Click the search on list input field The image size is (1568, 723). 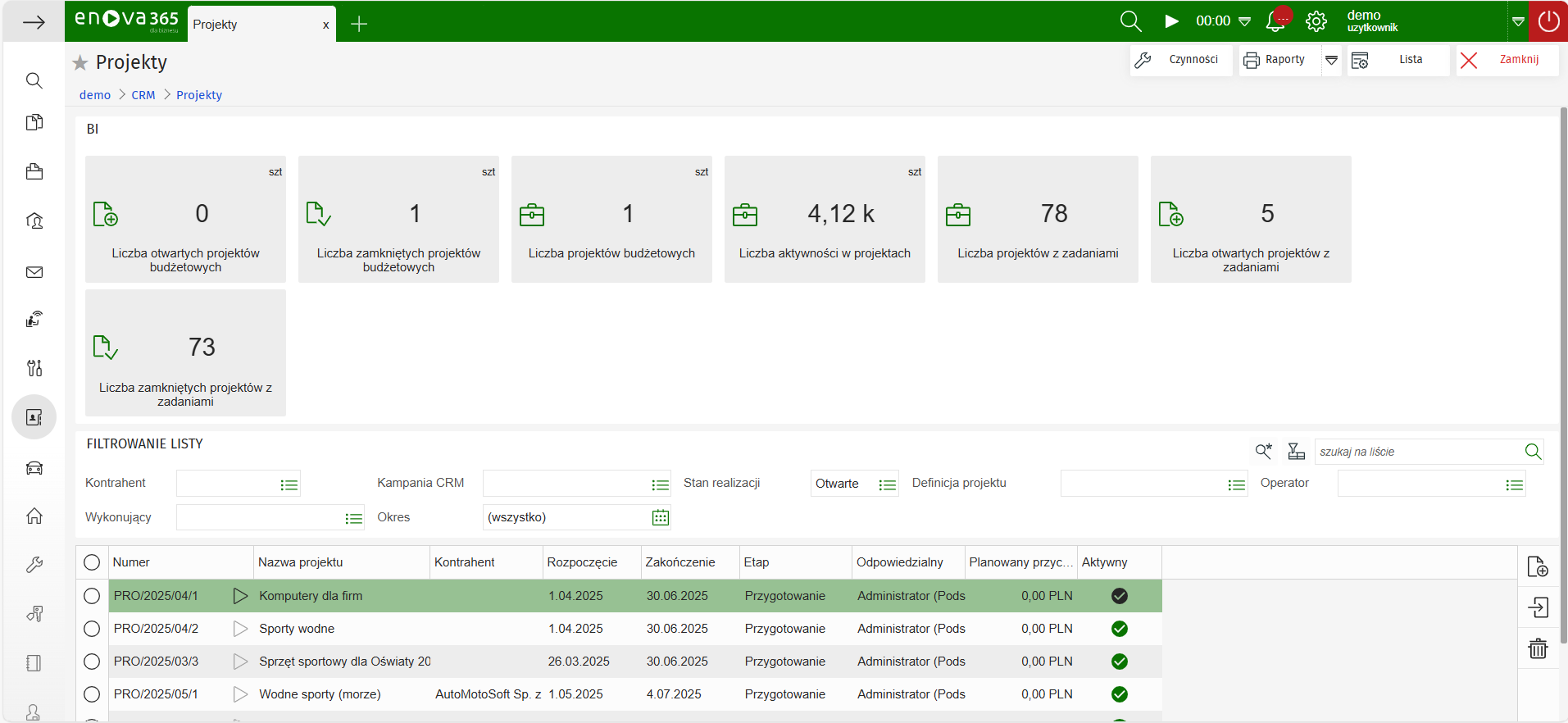1418,452
